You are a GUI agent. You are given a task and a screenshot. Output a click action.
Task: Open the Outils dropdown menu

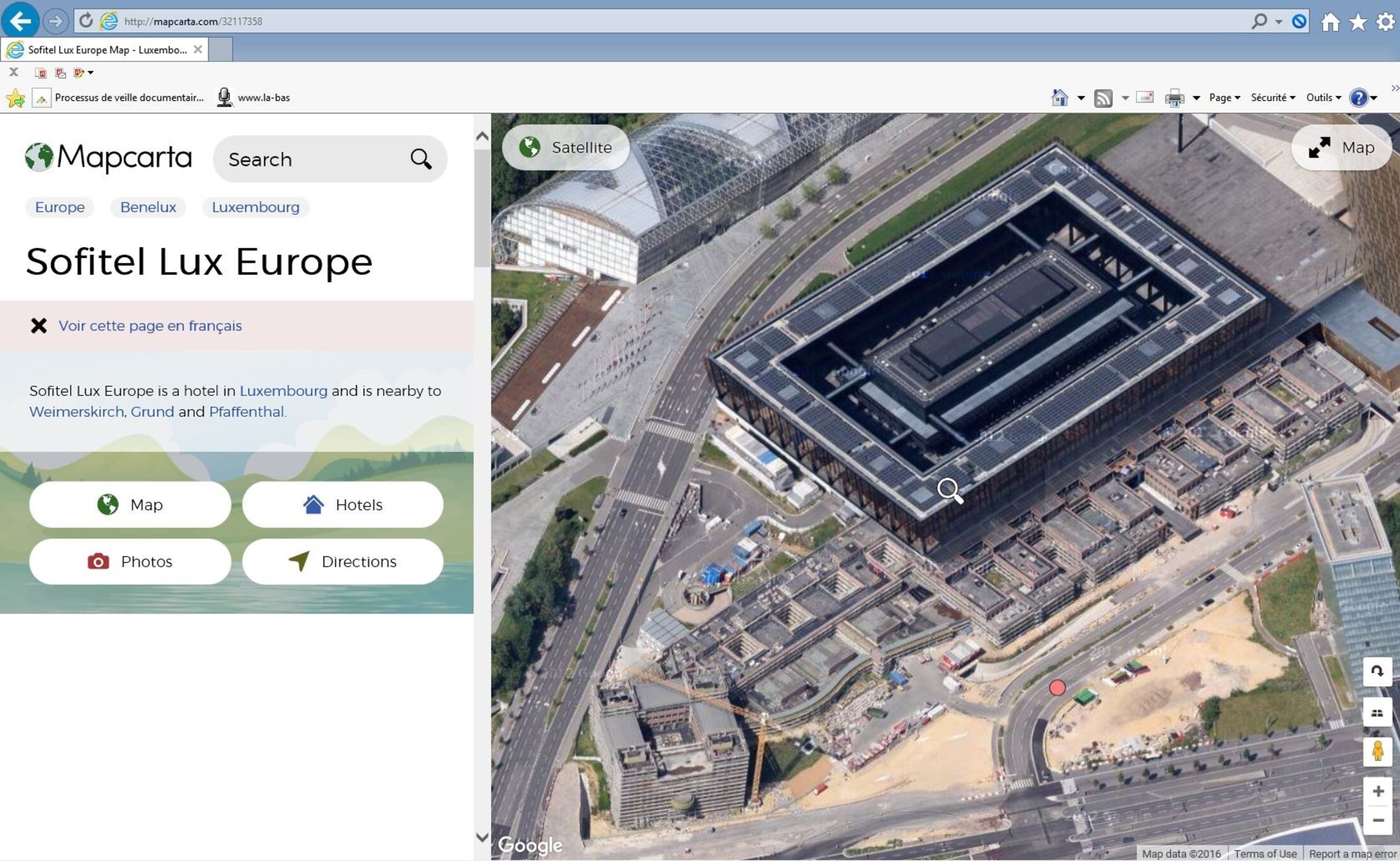1323,97
